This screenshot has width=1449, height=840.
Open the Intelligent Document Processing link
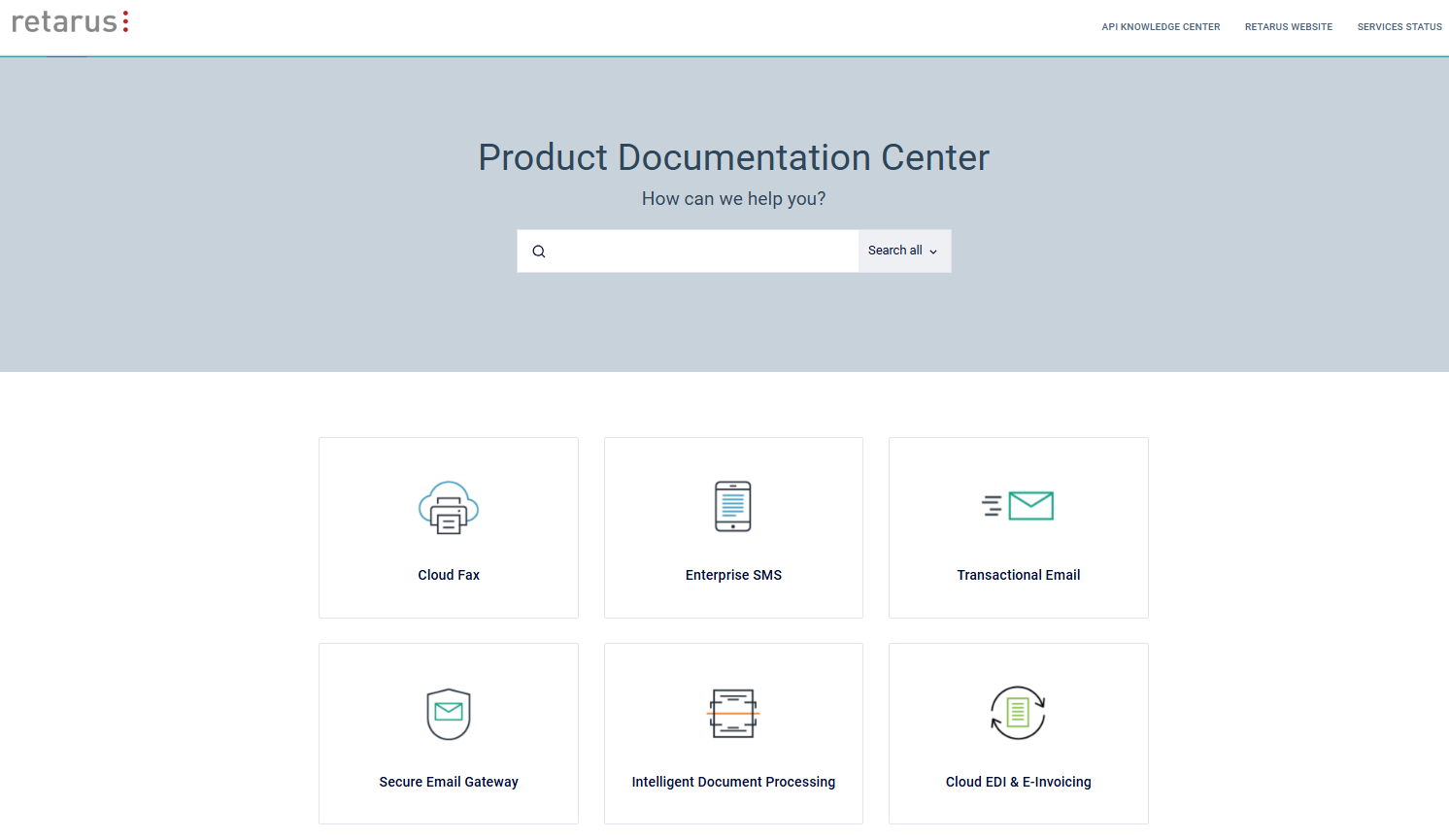click(x=733, y=782)
